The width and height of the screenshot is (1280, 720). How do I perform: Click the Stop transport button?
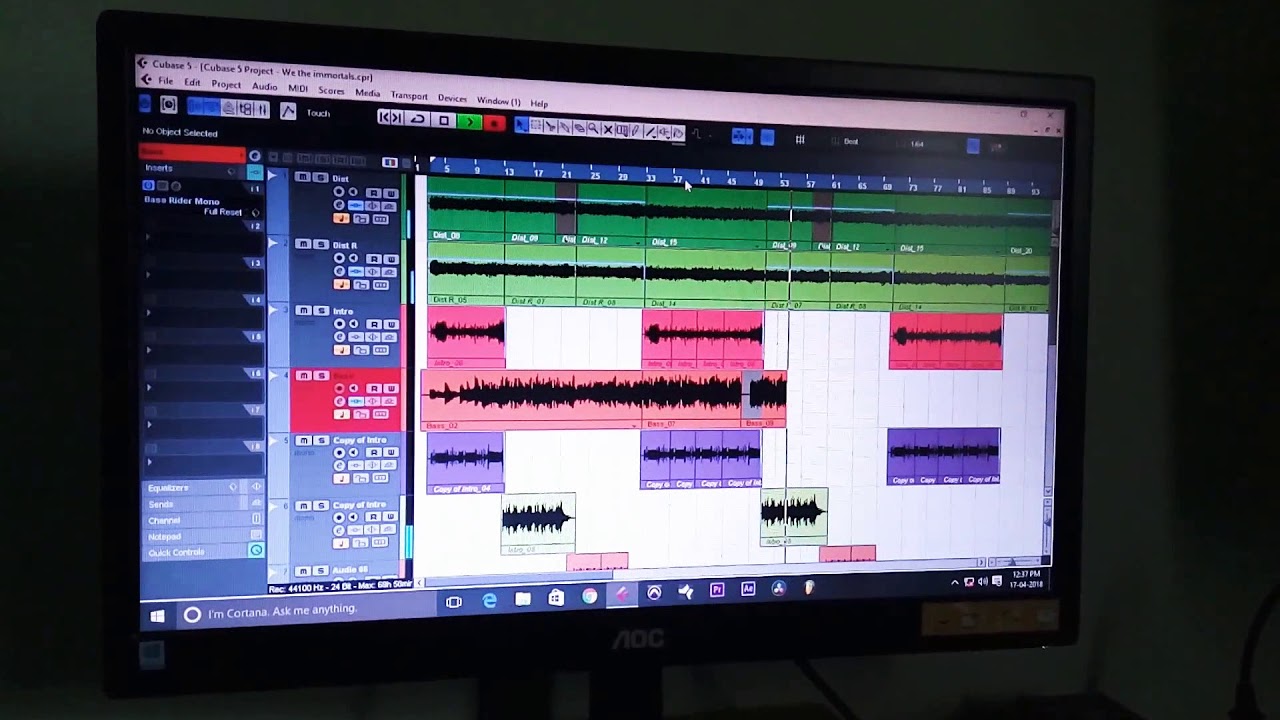[x=444, y=120]
